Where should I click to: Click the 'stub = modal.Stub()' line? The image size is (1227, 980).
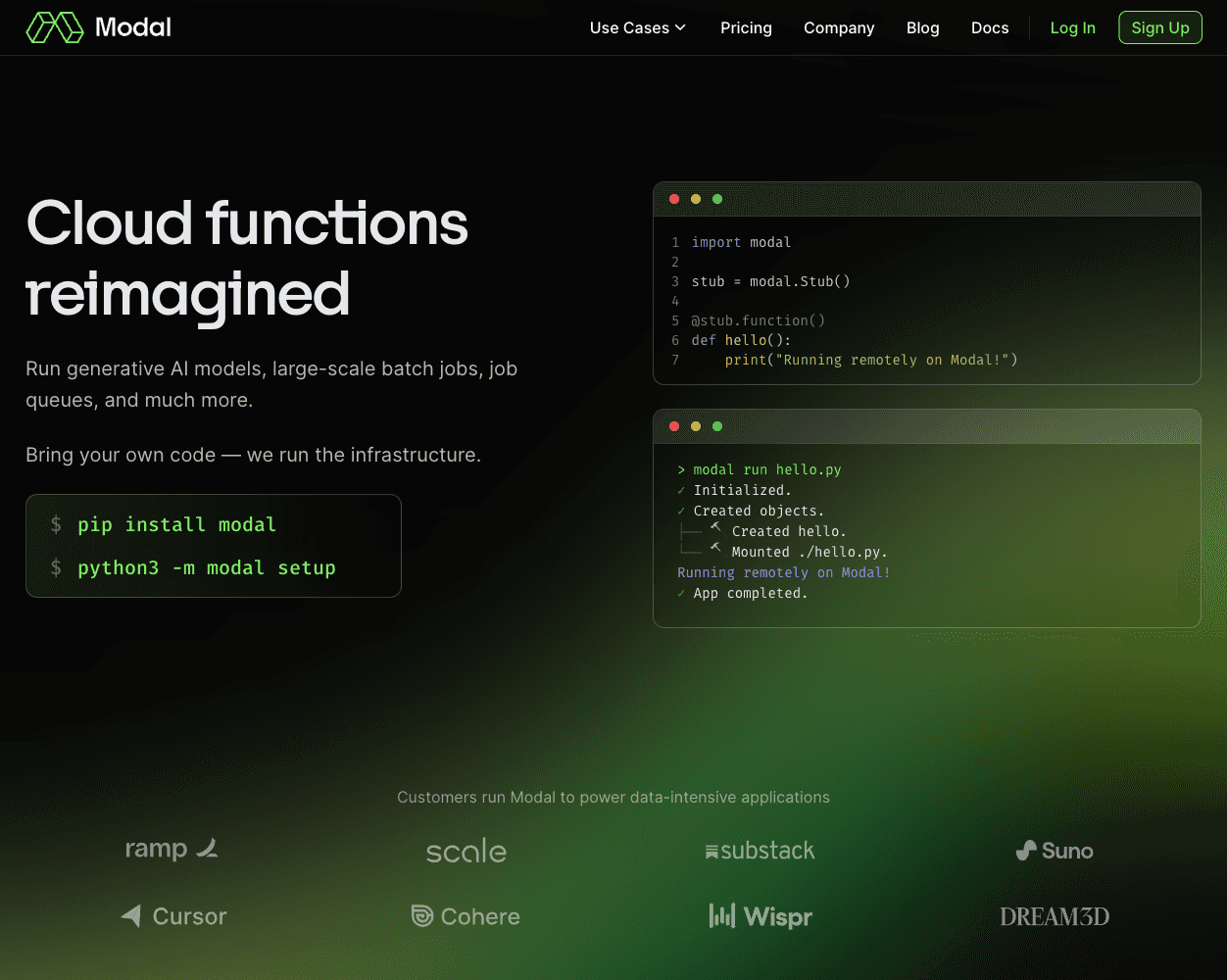[x=770, y=281]
